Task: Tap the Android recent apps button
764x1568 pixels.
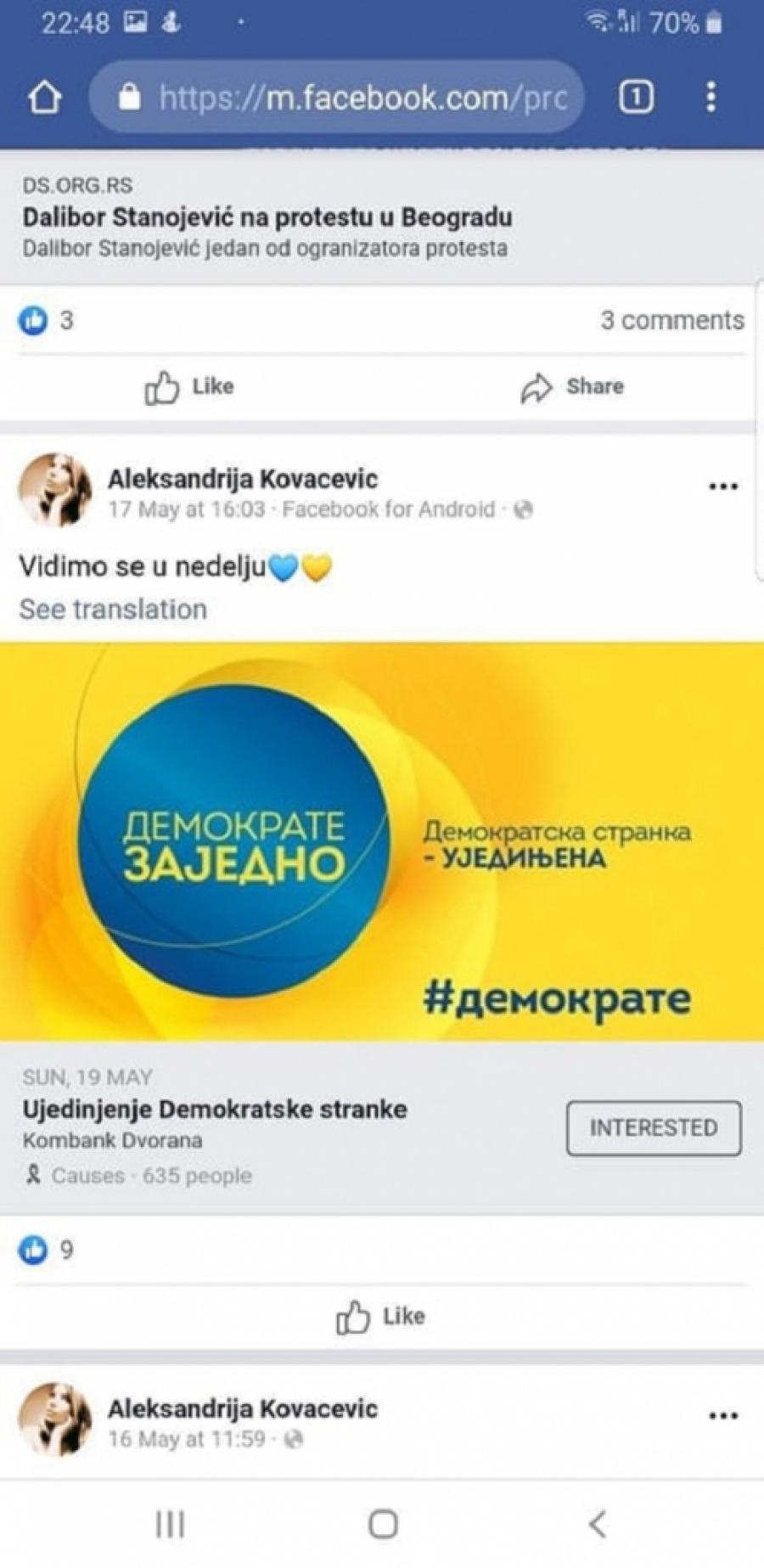Action: 171,1524
